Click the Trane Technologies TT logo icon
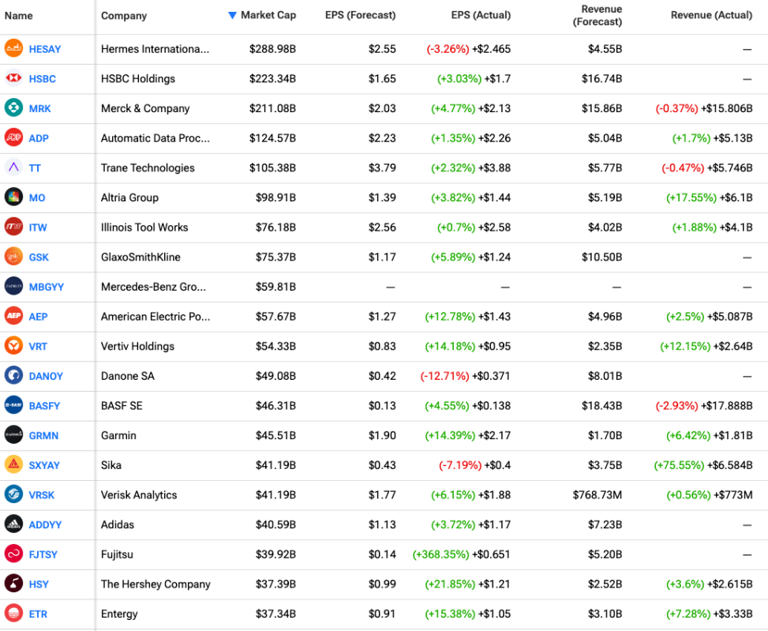Screen dimensions: 768x631 click(14, 168)
